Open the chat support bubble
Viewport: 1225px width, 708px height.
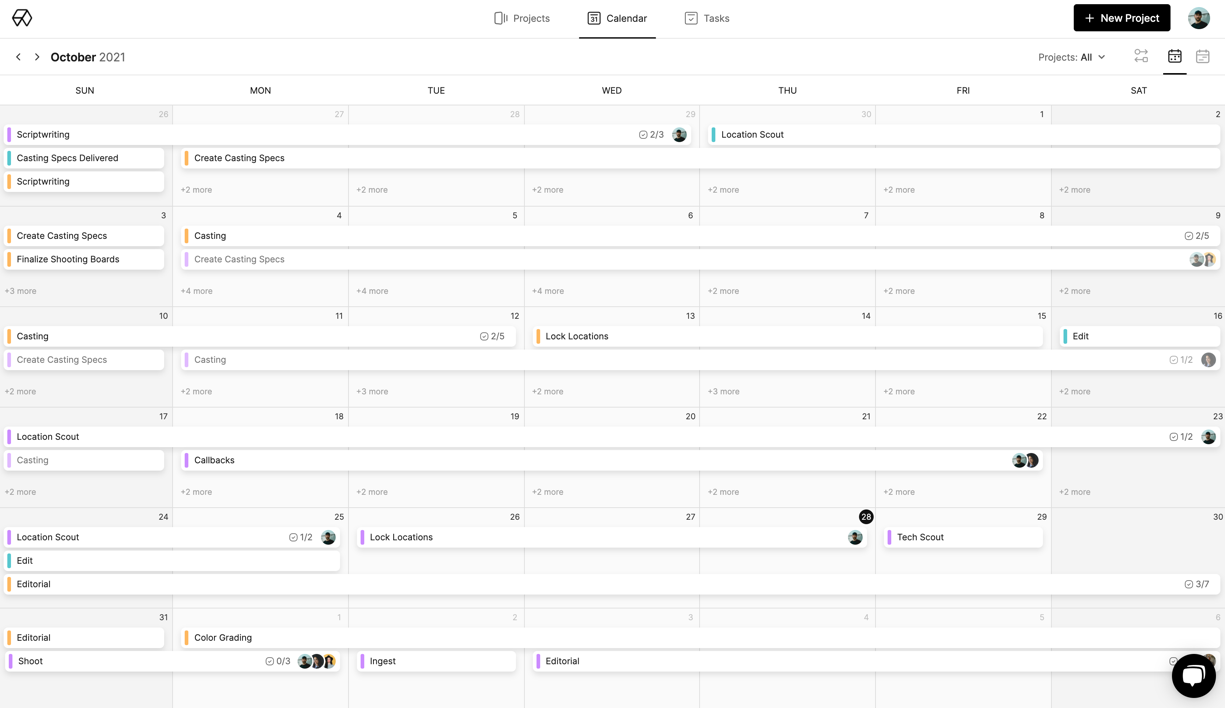tap(1193, 677)
